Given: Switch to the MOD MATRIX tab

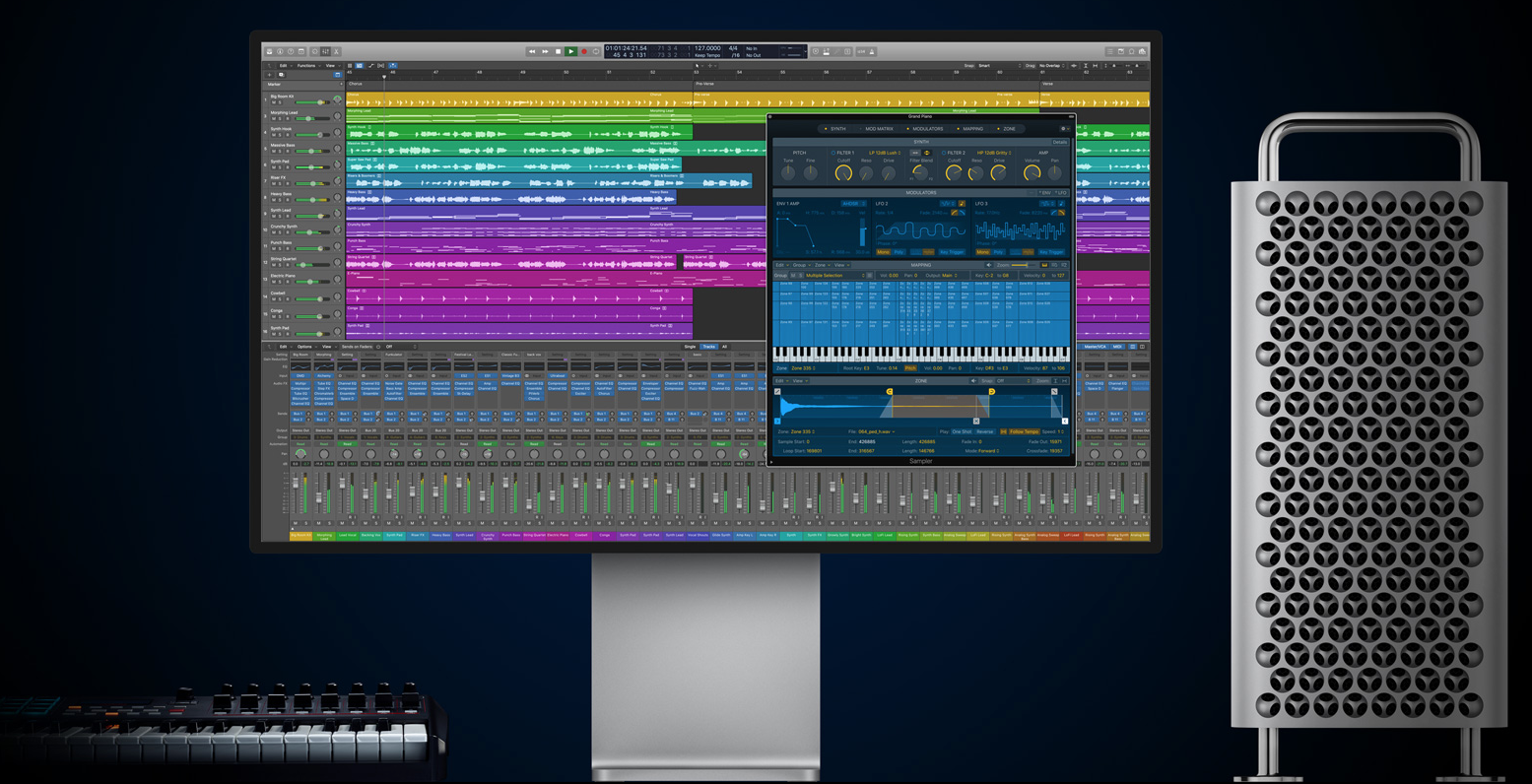Looking at the screenshot, I should [x=879, y=129].
